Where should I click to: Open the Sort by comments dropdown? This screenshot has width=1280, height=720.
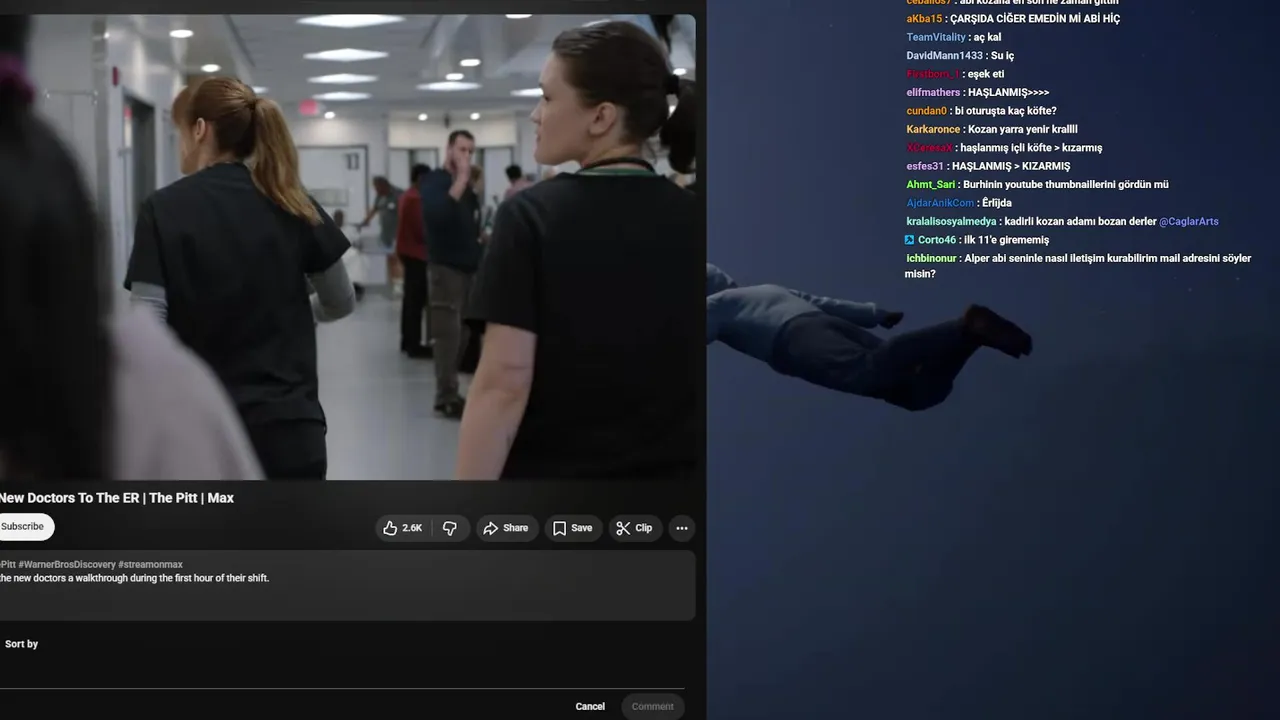pyautogui.click(x=21, y=644)
